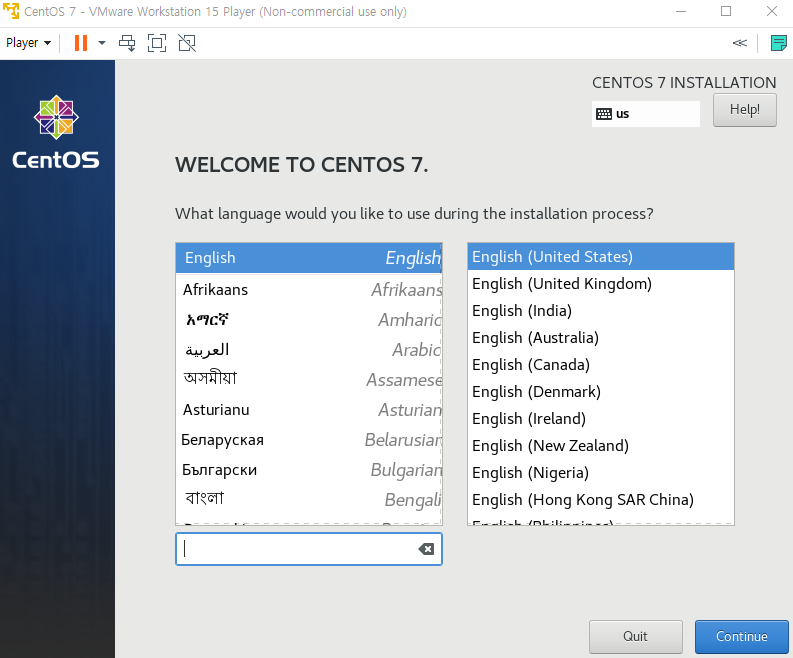Choose English (Ireland) locale

click(601, 418)
